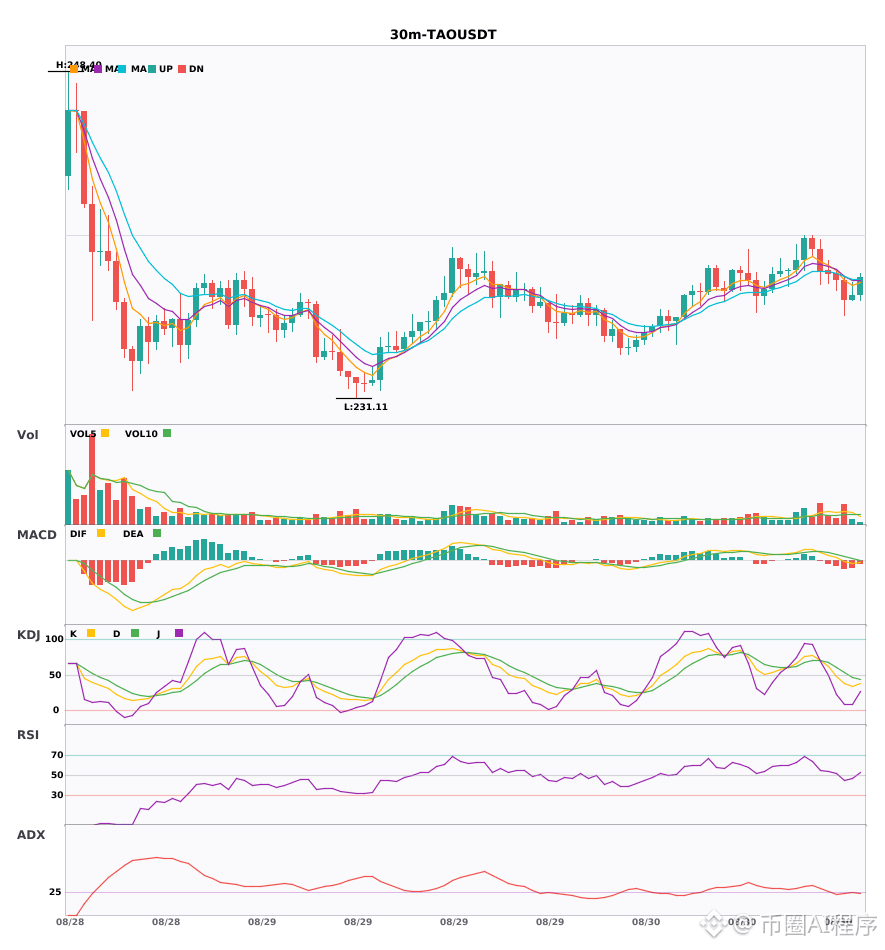
Task: Click the RSI axis value 70
Action: coord(57,755)
